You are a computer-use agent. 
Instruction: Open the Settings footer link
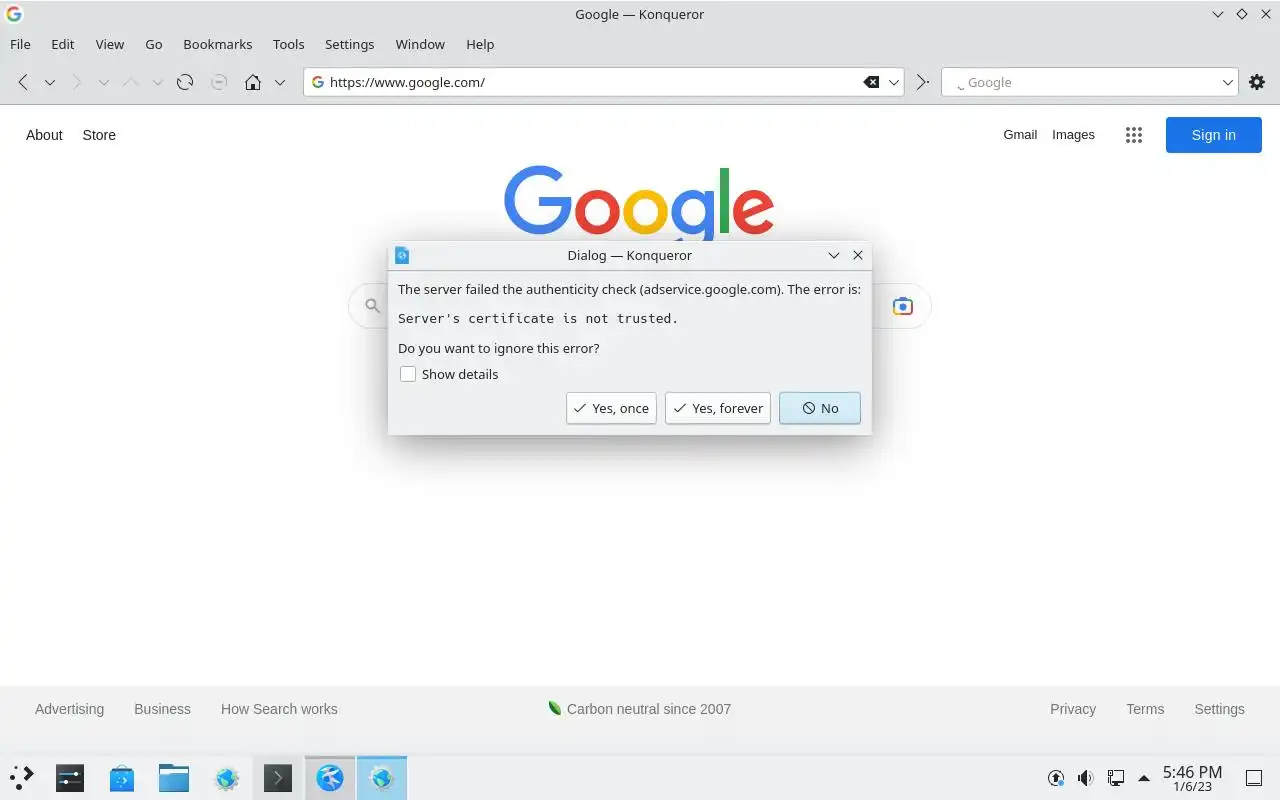1219,709
